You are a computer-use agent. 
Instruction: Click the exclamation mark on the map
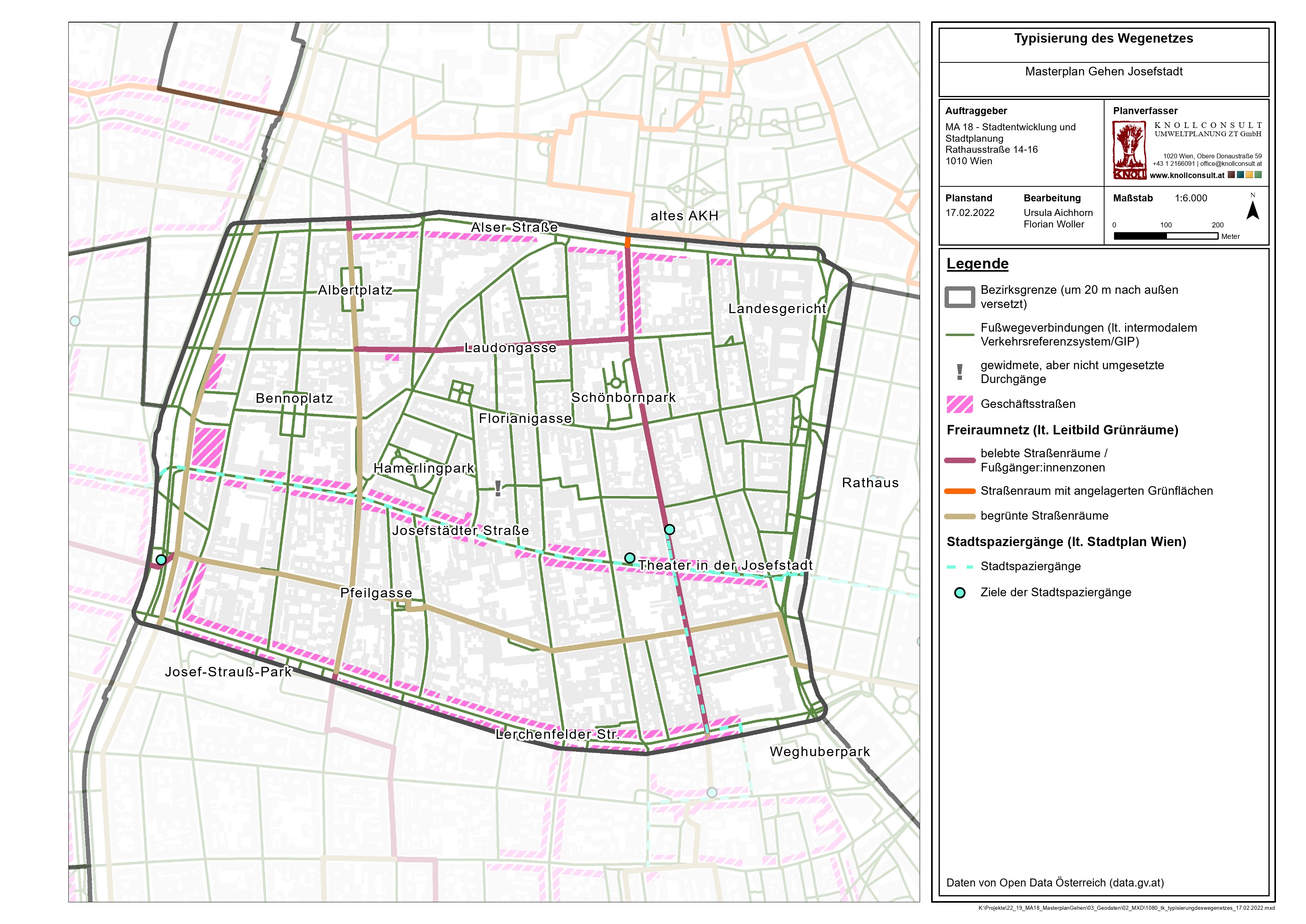click(x=498, y=489)
